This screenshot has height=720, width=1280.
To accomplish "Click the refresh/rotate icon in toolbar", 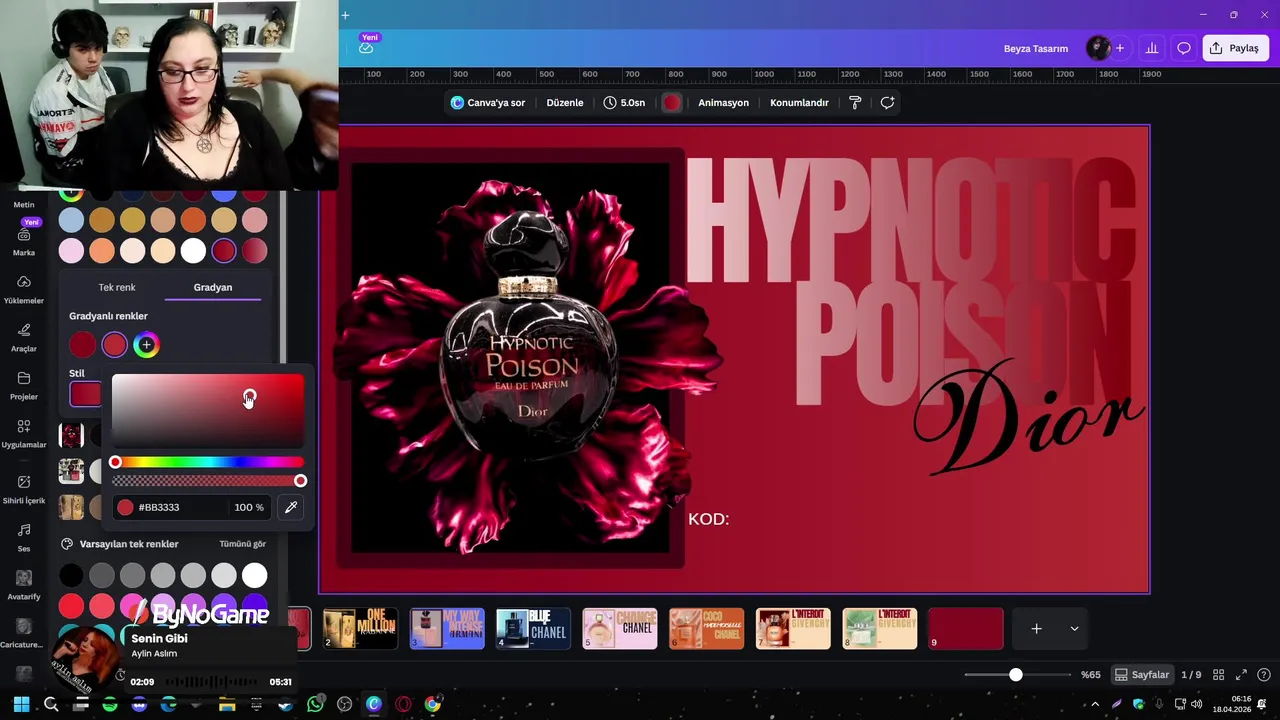I will [887, 102].
